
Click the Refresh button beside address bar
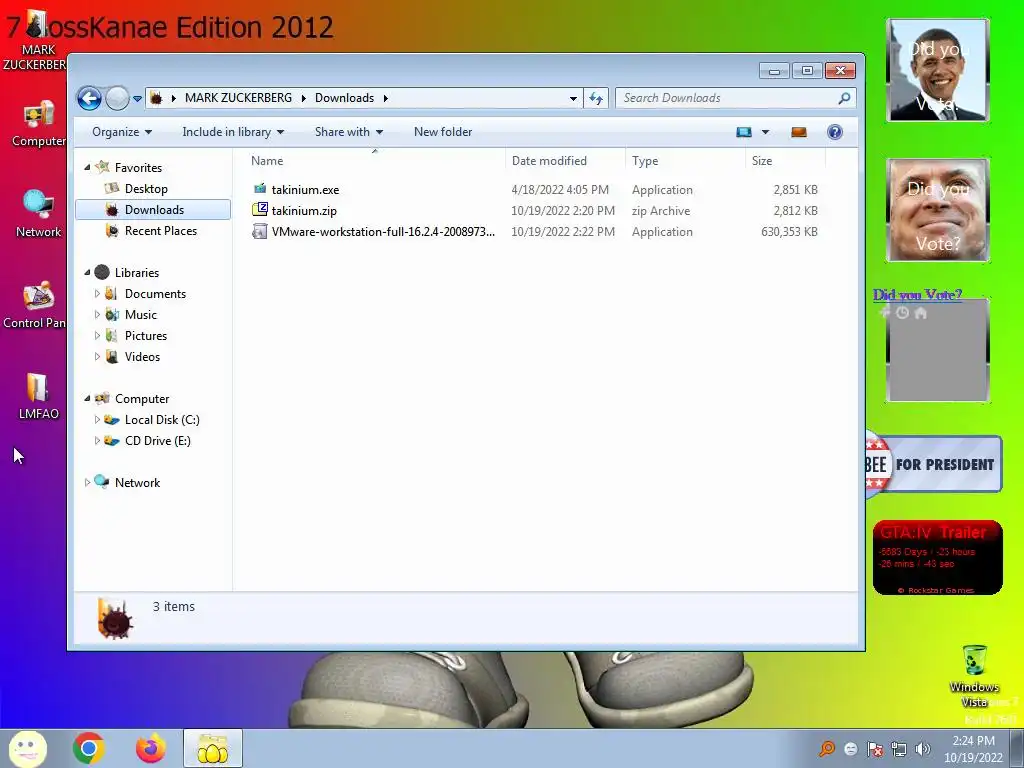[x=596, y=98]
